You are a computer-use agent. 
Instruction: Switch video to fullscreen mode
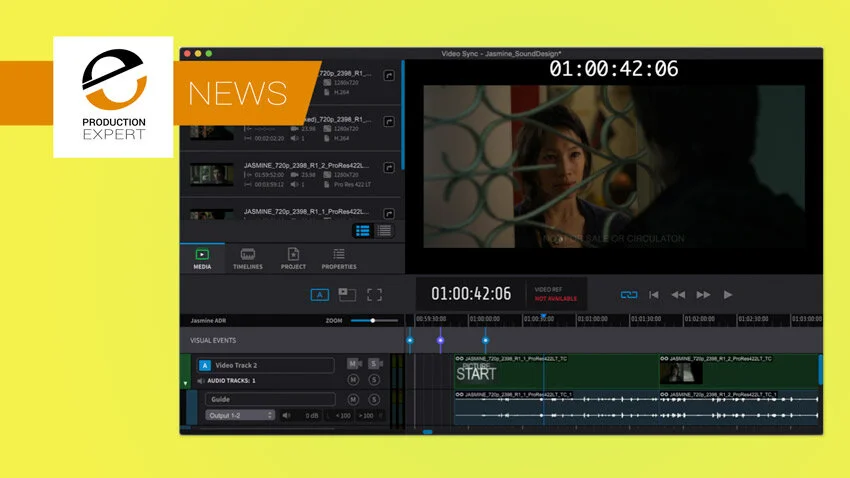pos(375,295)
